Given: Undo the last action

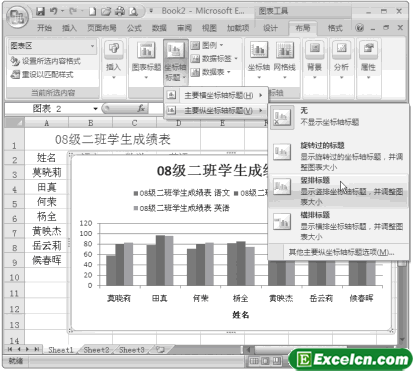Looking at the screenshot, I should tap(54, 11).
